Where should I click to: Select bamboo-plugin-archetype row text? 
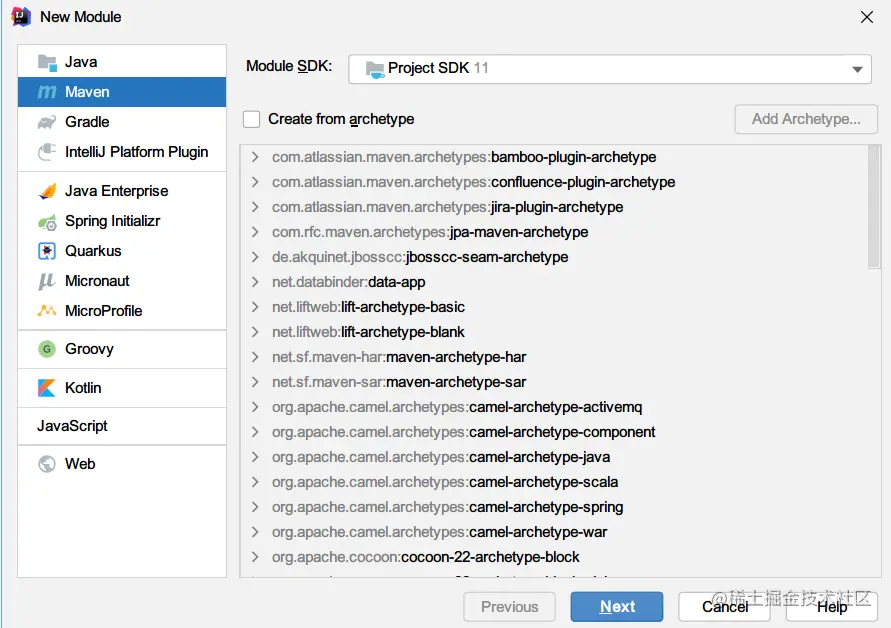(464, 157)
